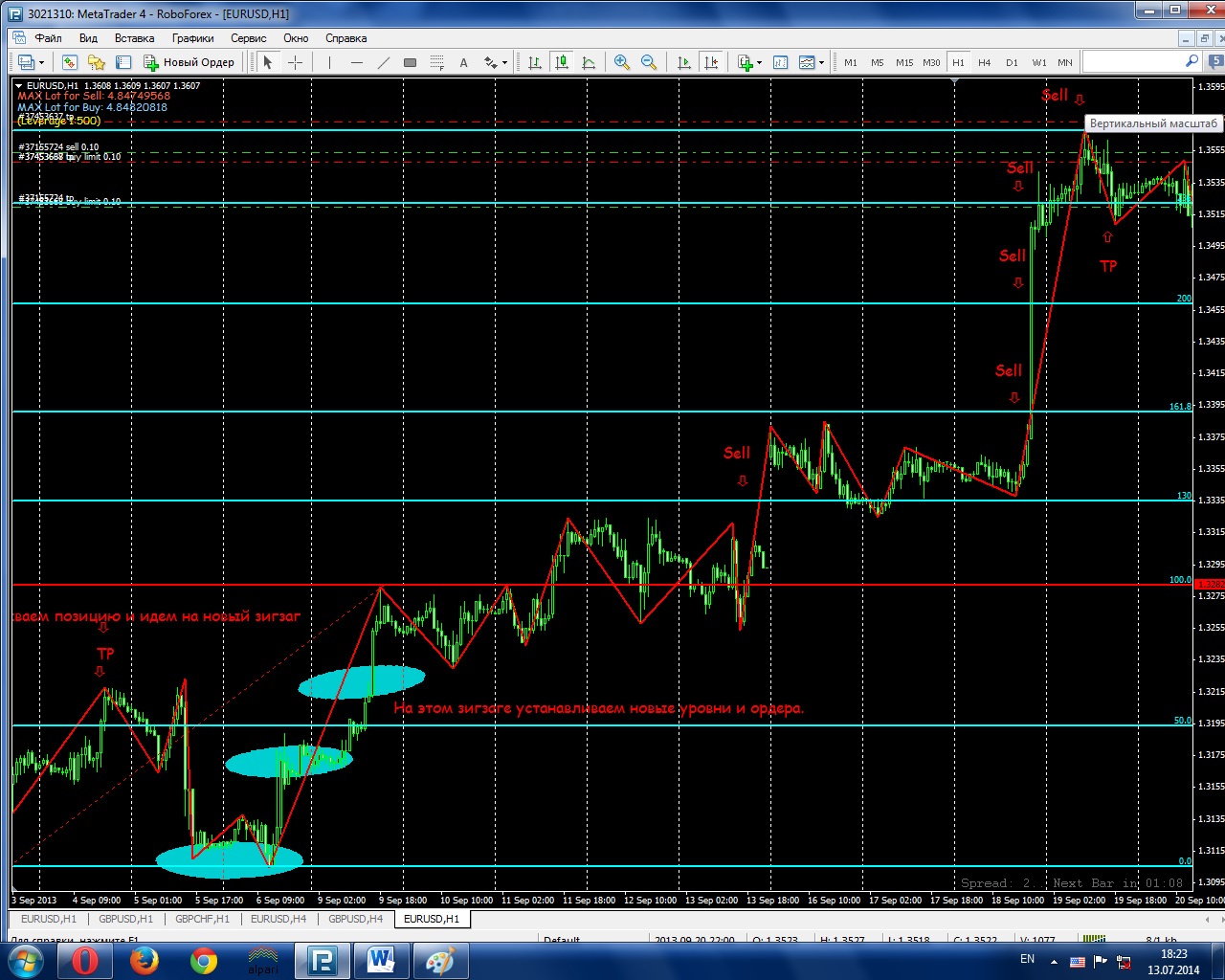
Task: Open the Navigator favorites folder icon
Action: tap(96, 62)
